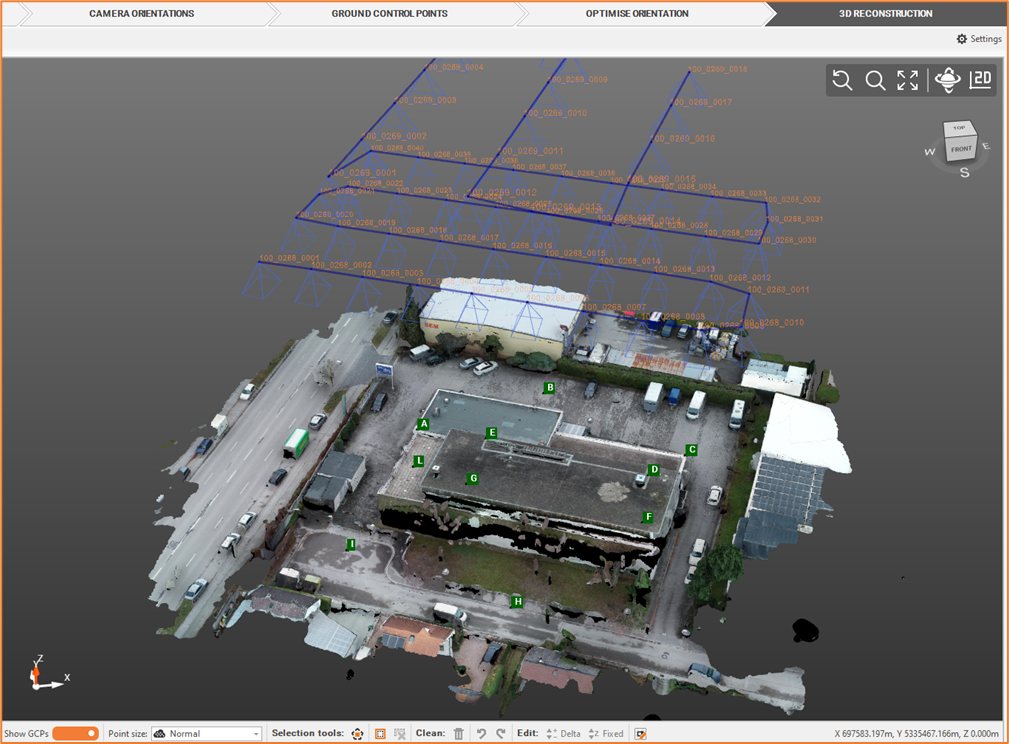Image resolution: width=1009 pixels, height=744 pixels.
Task: Switch to the 2D view mode
Action: click(x=981, y=81)
